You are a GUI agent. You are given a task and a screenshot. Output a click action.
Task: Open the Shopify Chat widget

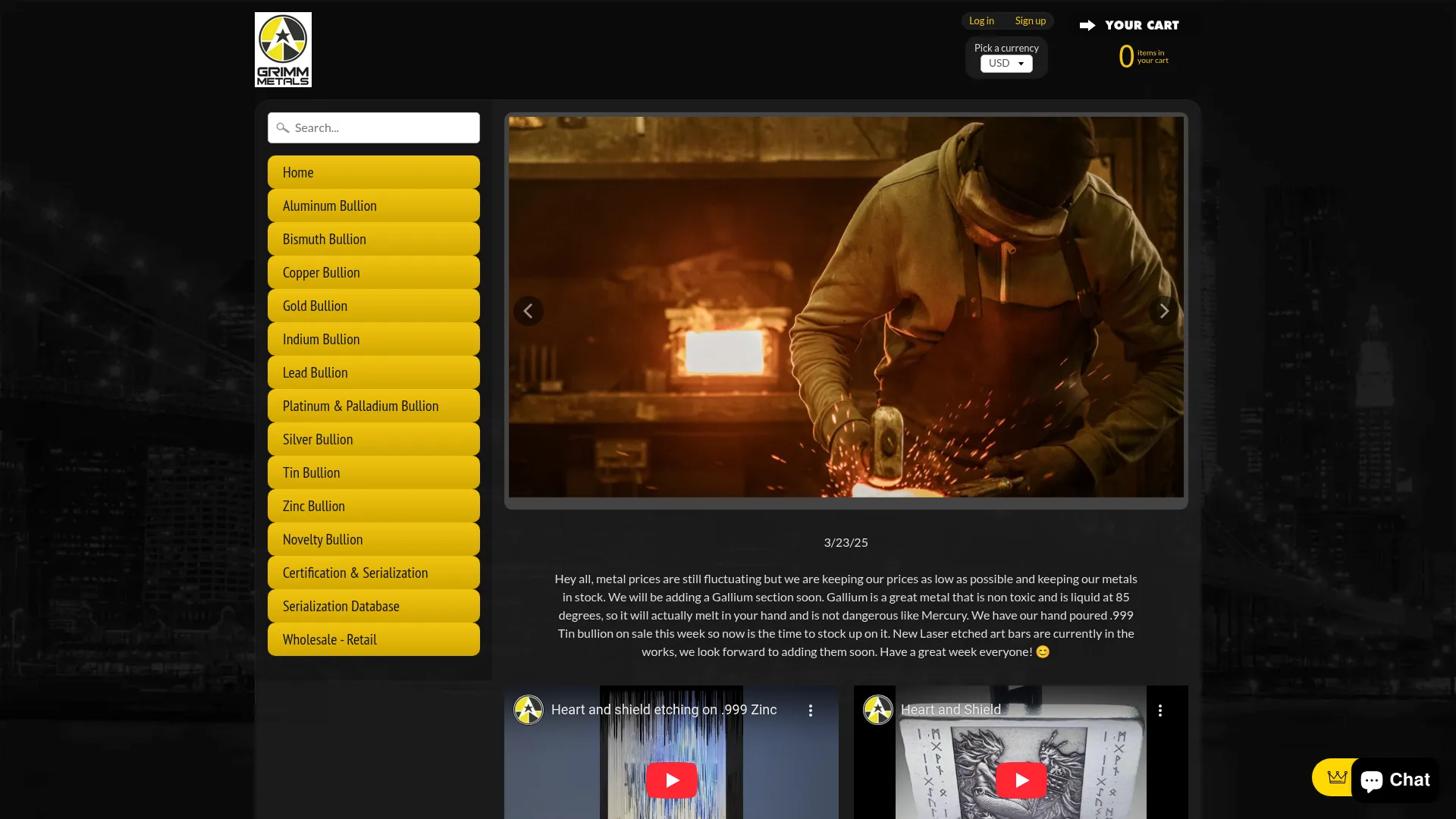[1395, 780]
